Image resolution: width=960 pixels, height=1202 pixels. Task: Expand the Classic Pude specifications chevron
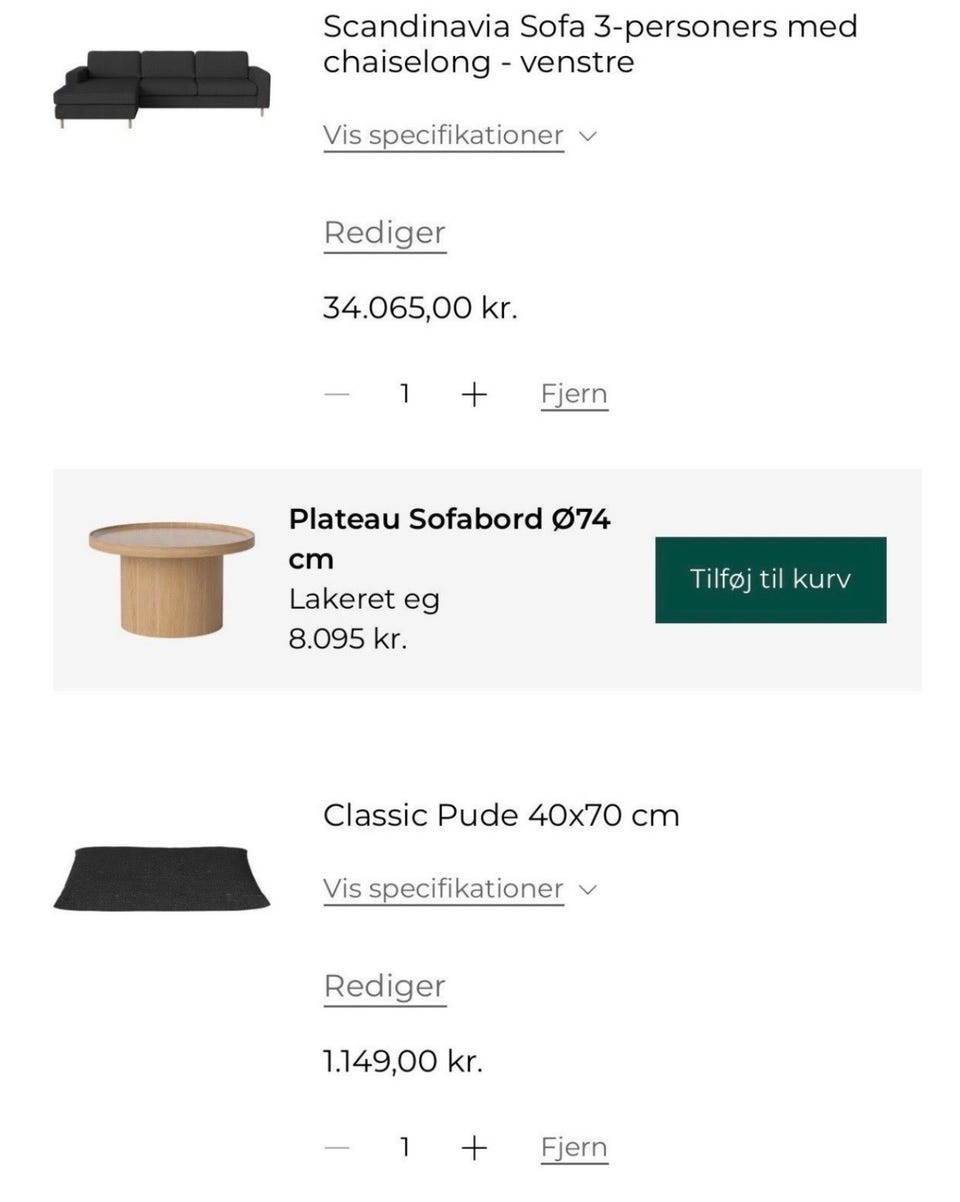tap(588, 889)
